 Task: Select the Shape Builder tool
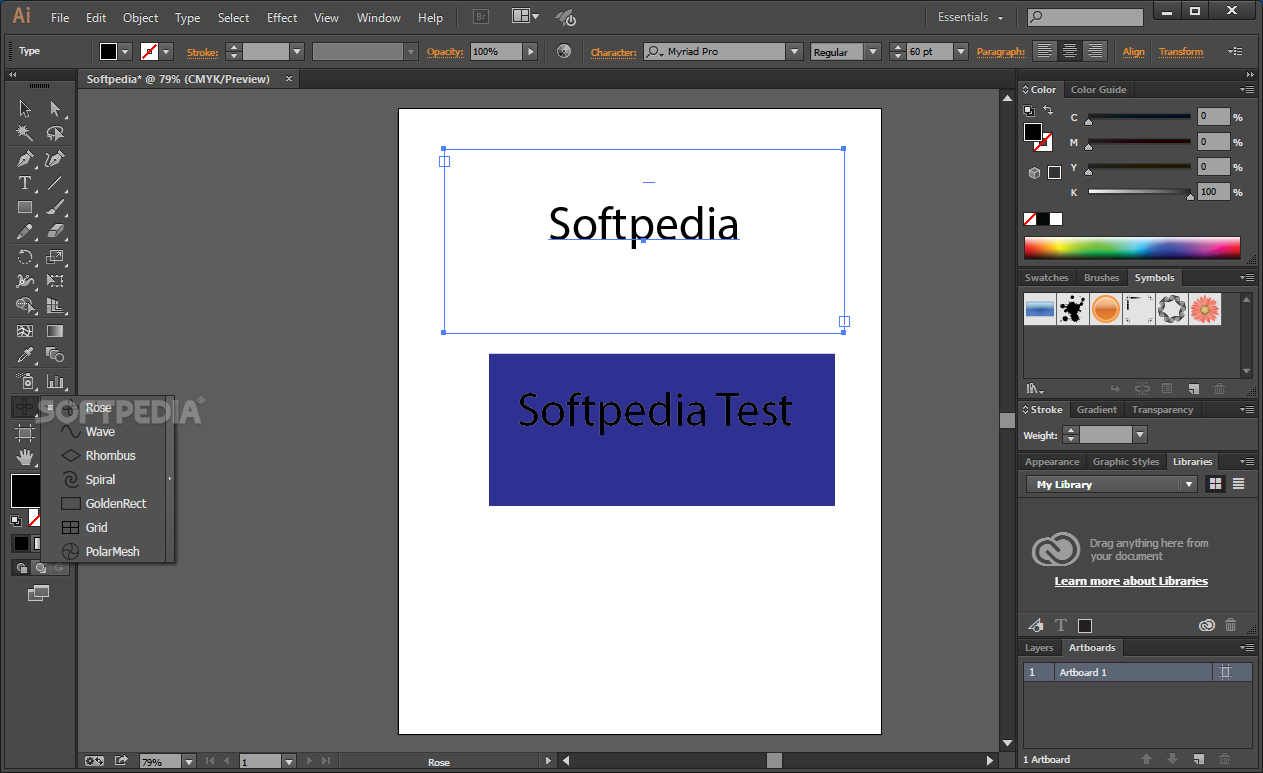coord(25,306)
